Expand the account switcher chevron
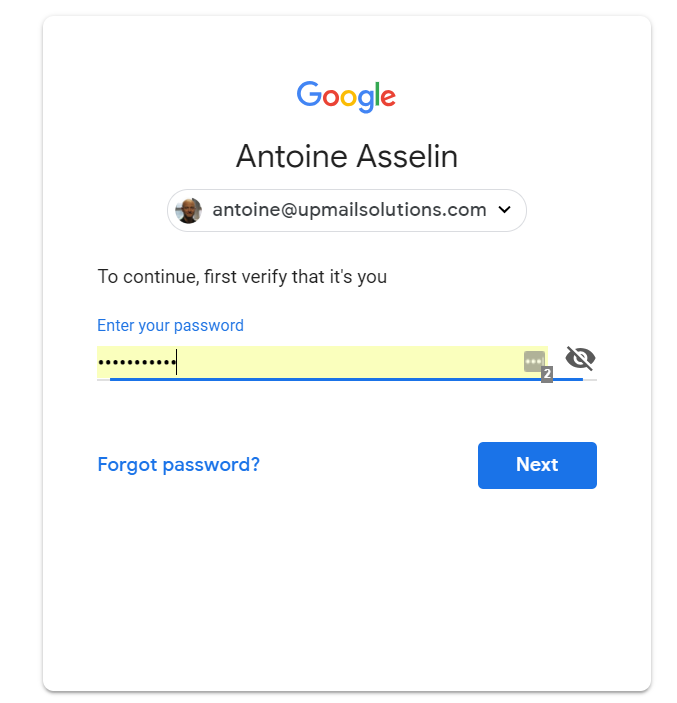 click(x=505, y=210)
